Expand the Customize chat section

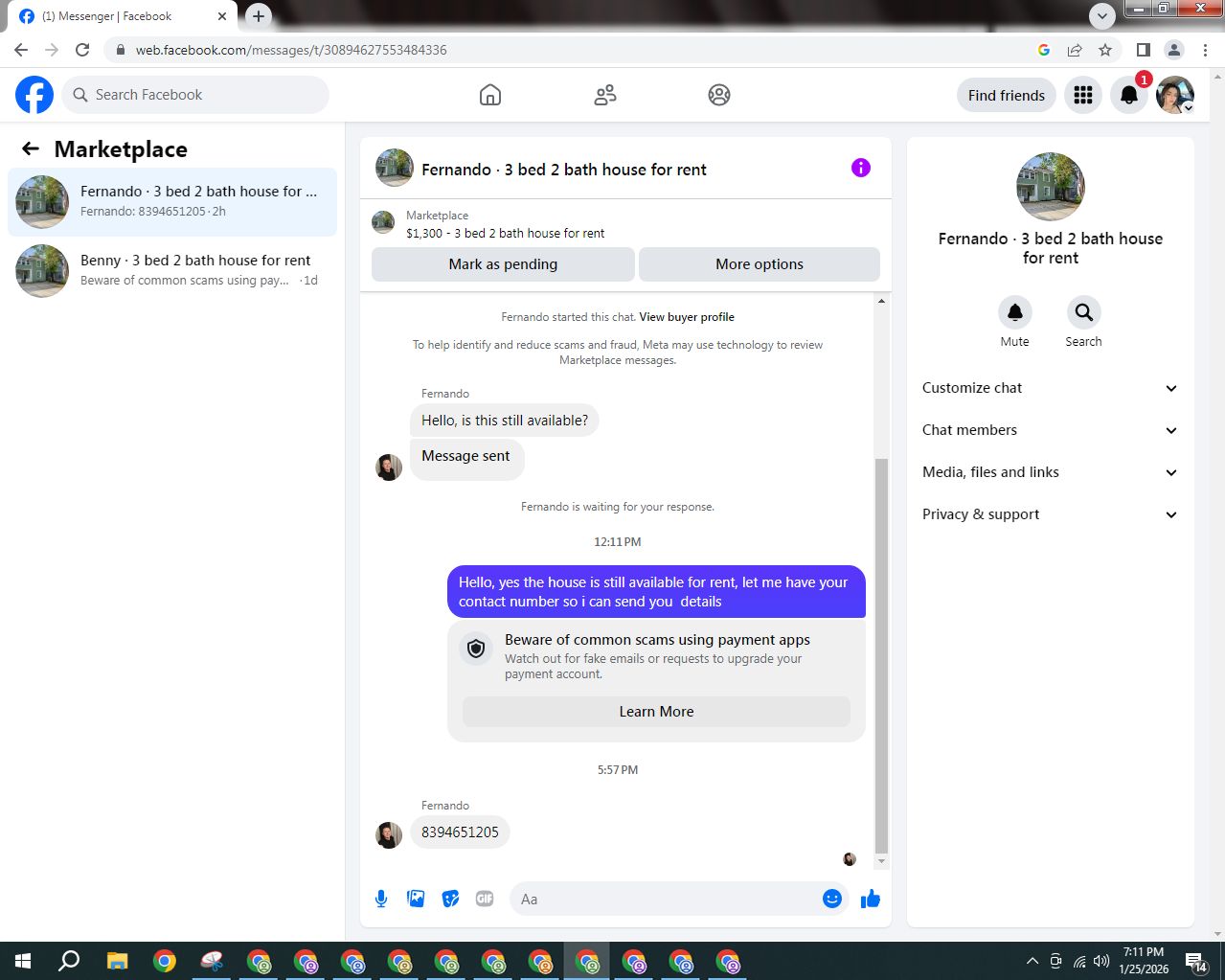tap(1051, 388)
